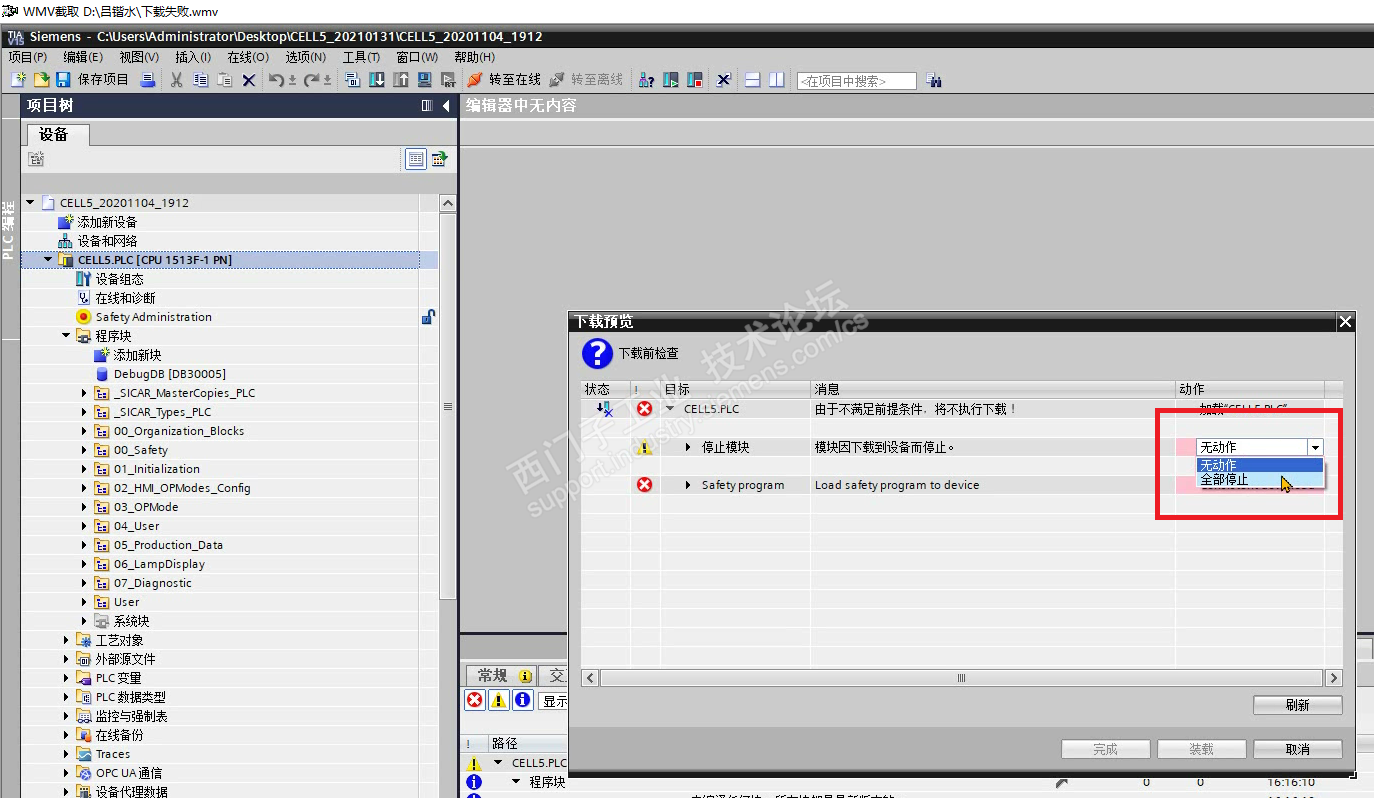This screenshot has height=798, width=1374.
Task: Click the Stop CPU icon
Action: point(695,80)
